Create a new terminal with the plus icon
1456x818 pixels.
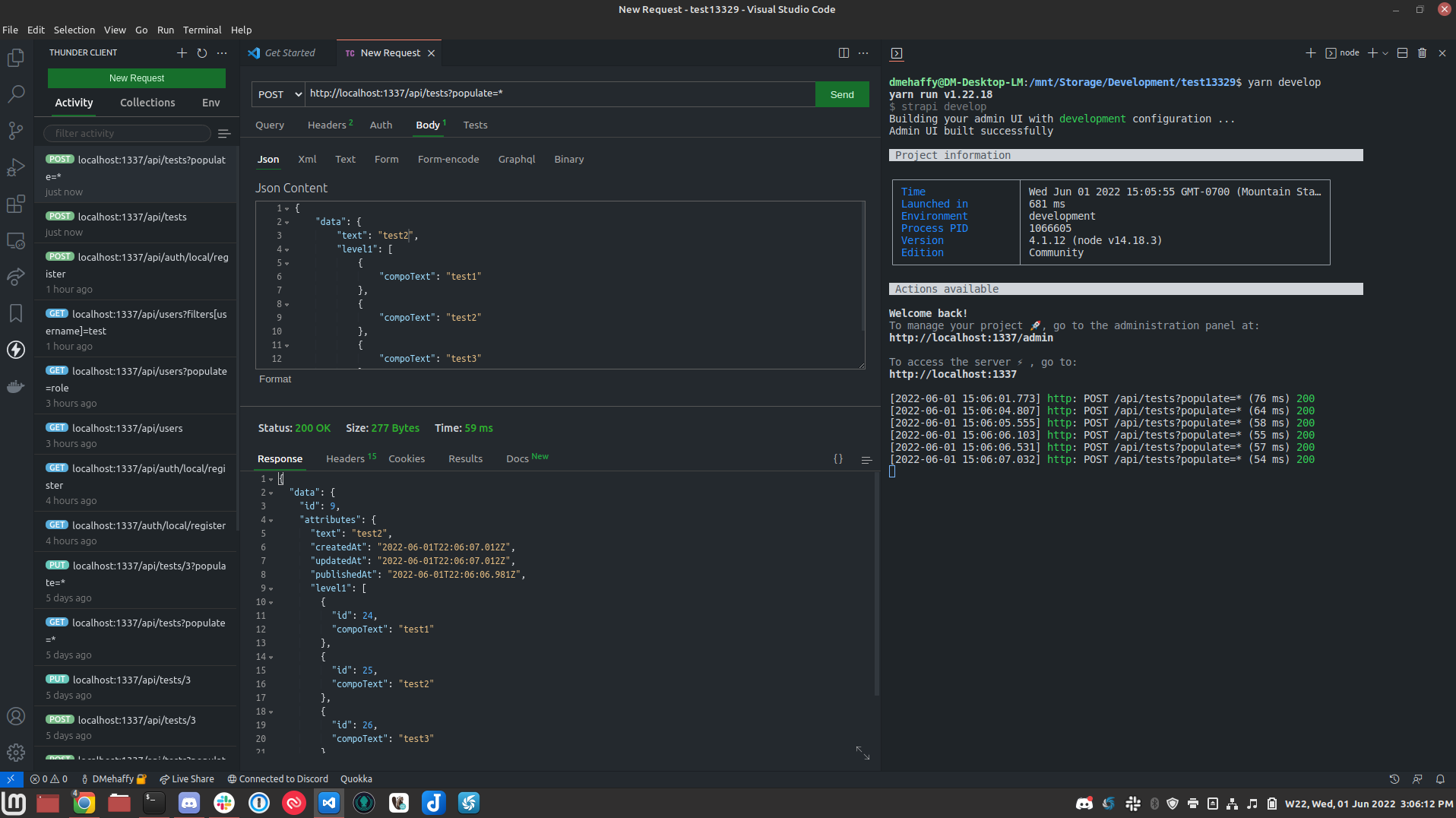click(x=1372, y=53)
